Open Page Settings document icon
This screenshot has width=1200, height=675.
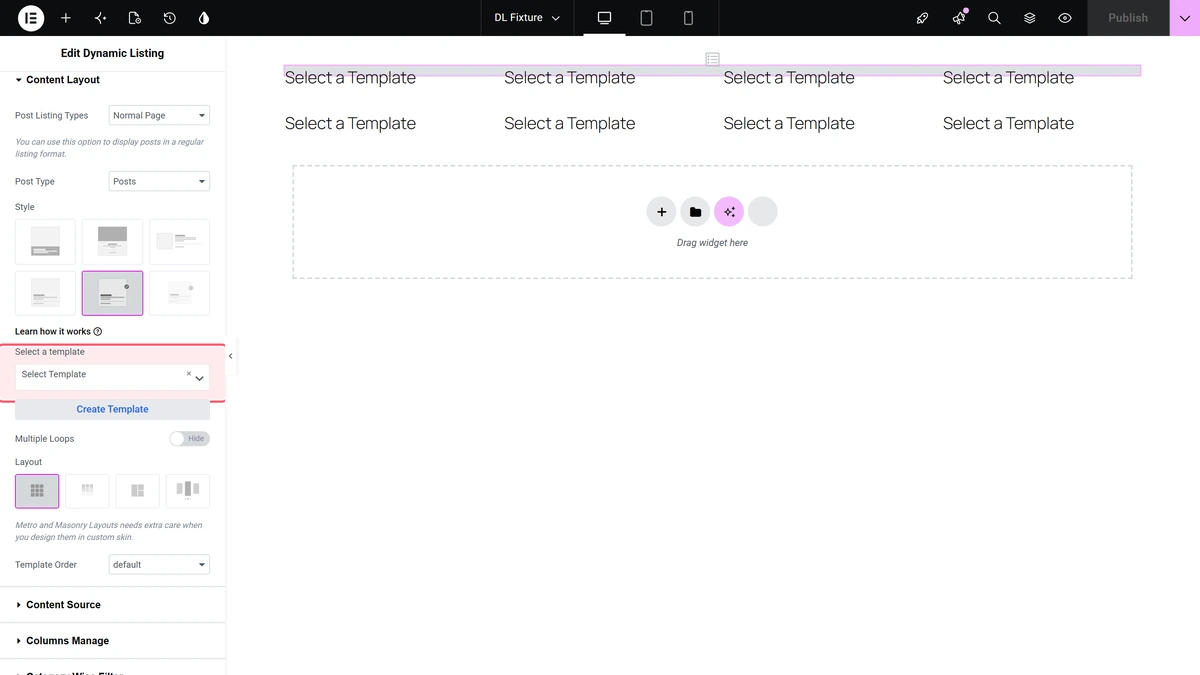coord(135,18)
